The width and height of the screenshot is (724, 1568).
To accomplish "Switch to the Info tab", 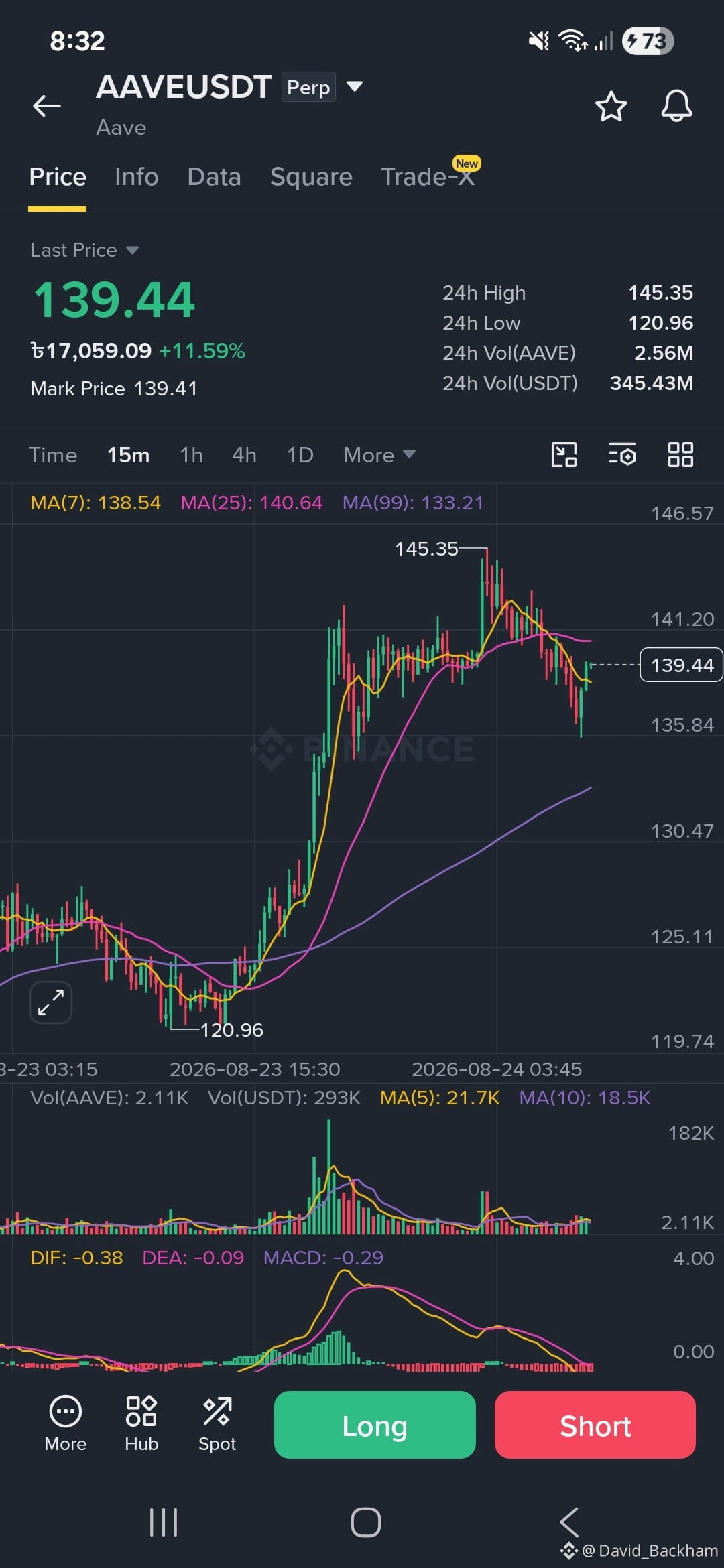I will (136, 177).
